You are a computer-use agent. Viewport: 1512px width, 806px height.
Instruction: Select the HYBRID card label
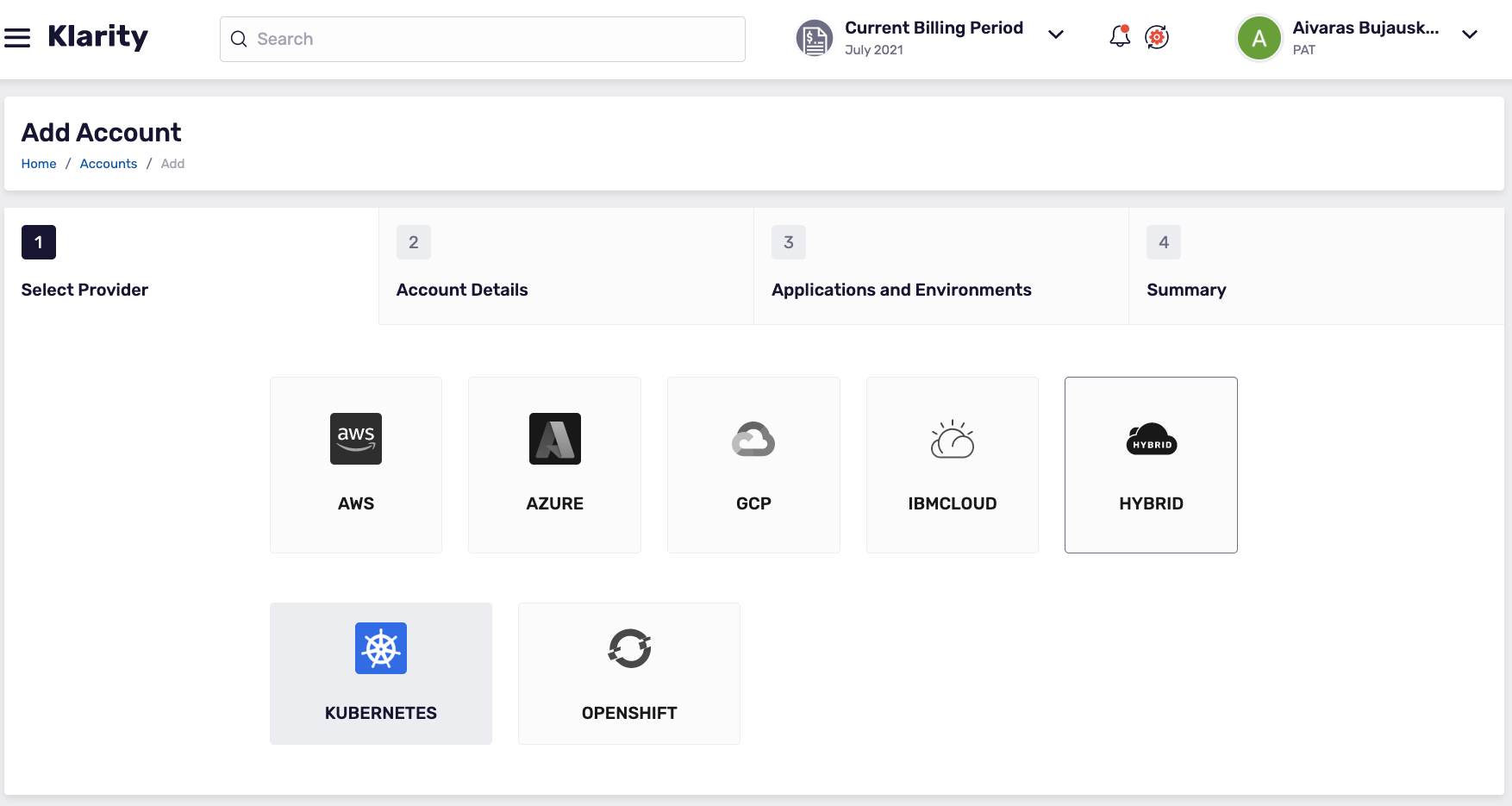(1152, 503)
